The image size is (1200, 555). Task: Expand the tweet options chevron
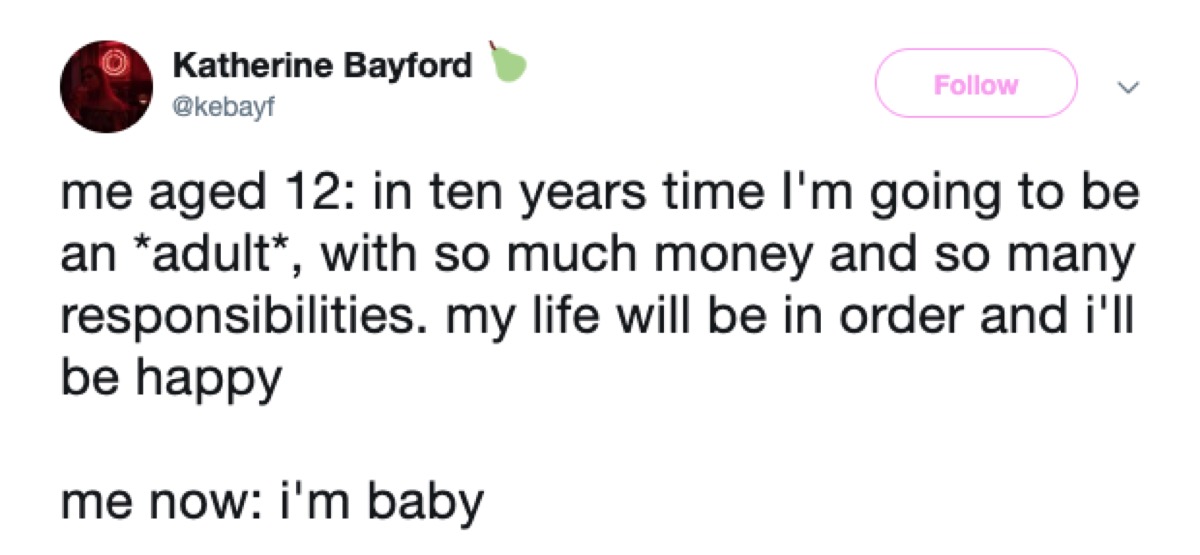[1128, 88]
